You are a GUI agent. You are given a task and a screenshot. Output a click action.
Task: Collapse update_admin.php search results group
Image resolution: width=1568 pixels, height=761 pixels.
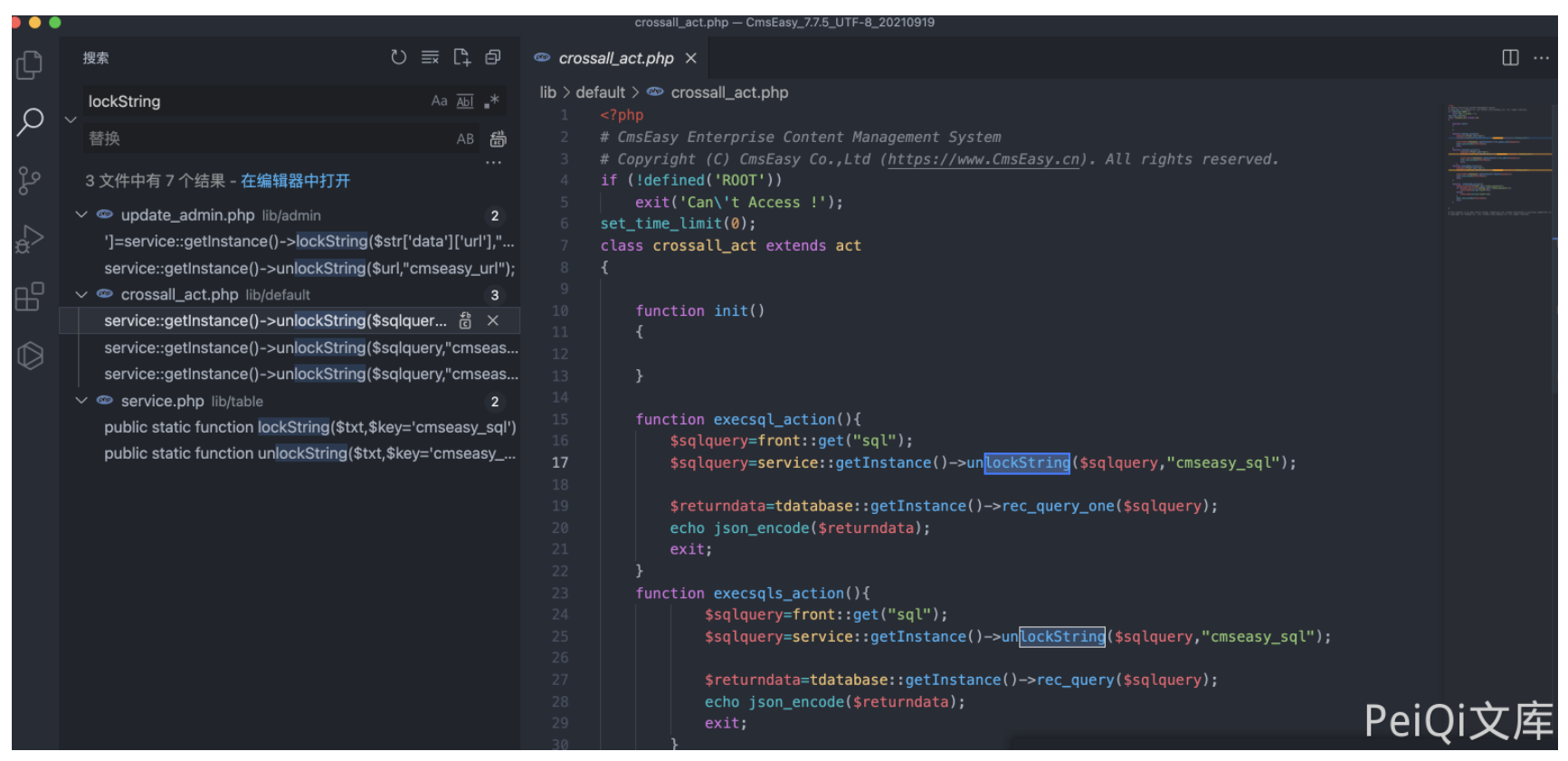[x=81, y=215]
